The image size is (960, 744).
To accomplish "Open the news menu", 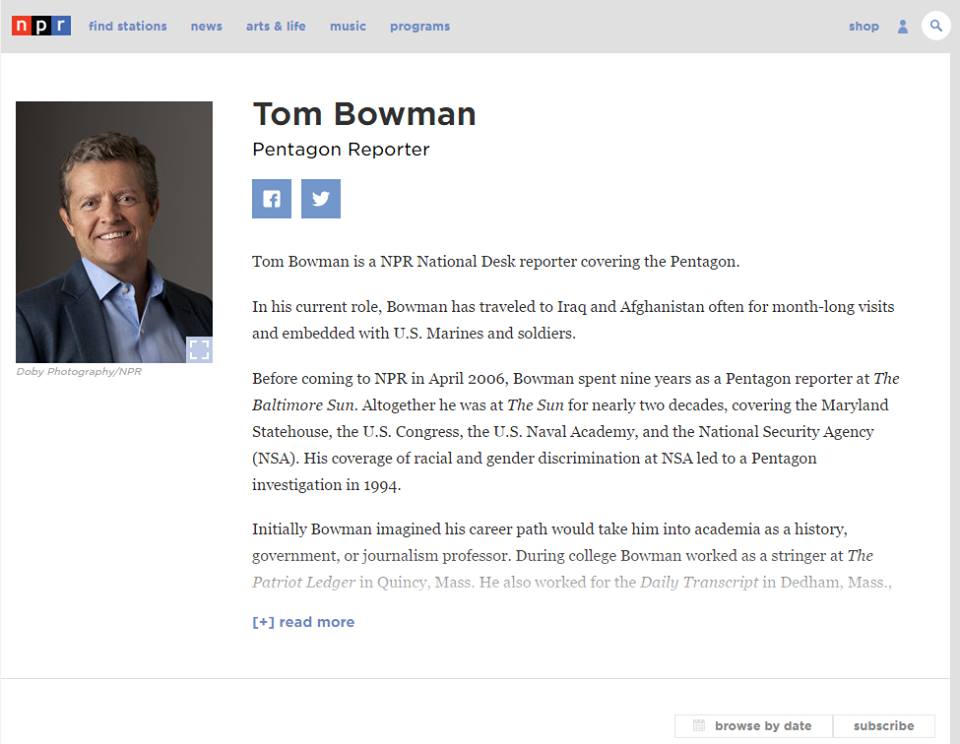I will pos(206,26).
